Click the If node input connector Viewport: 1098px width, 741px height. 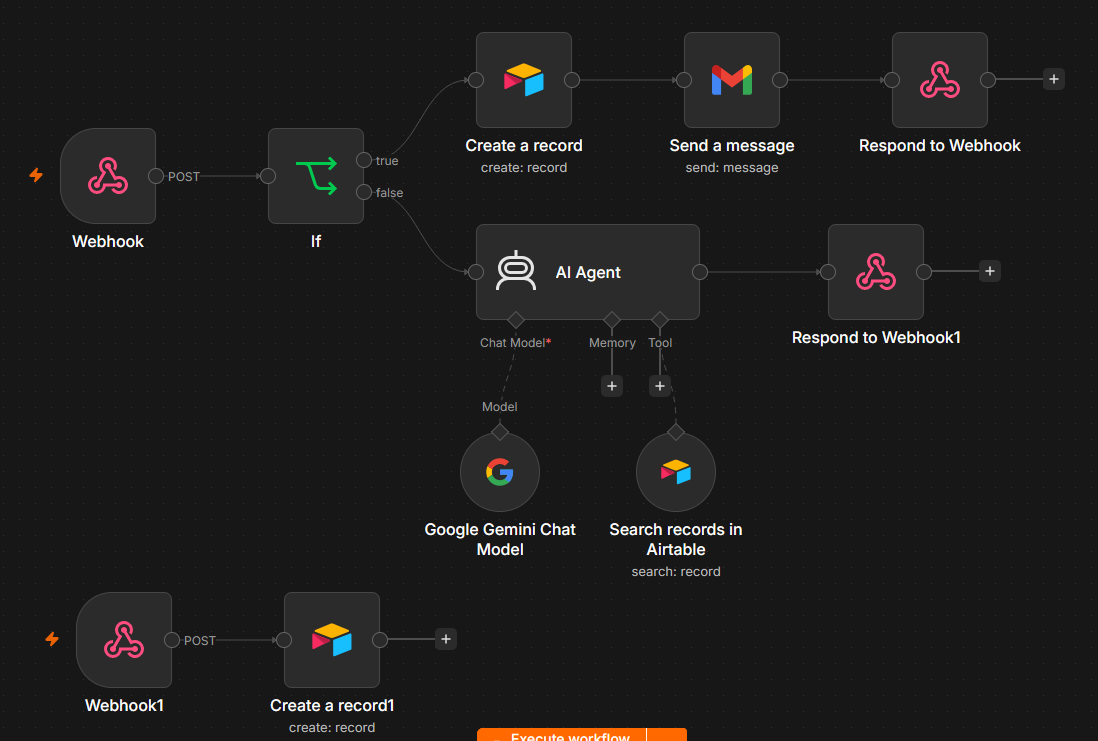coord(268,176)
